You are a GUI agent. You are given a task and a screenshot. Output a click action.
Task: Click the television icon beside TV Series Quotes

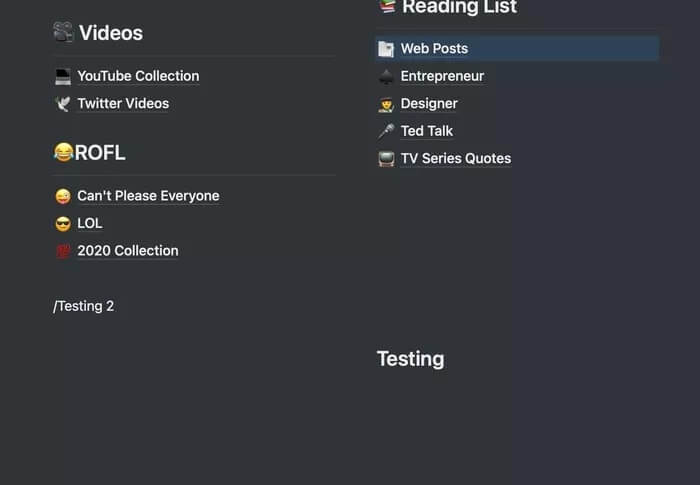pos(386,159)
